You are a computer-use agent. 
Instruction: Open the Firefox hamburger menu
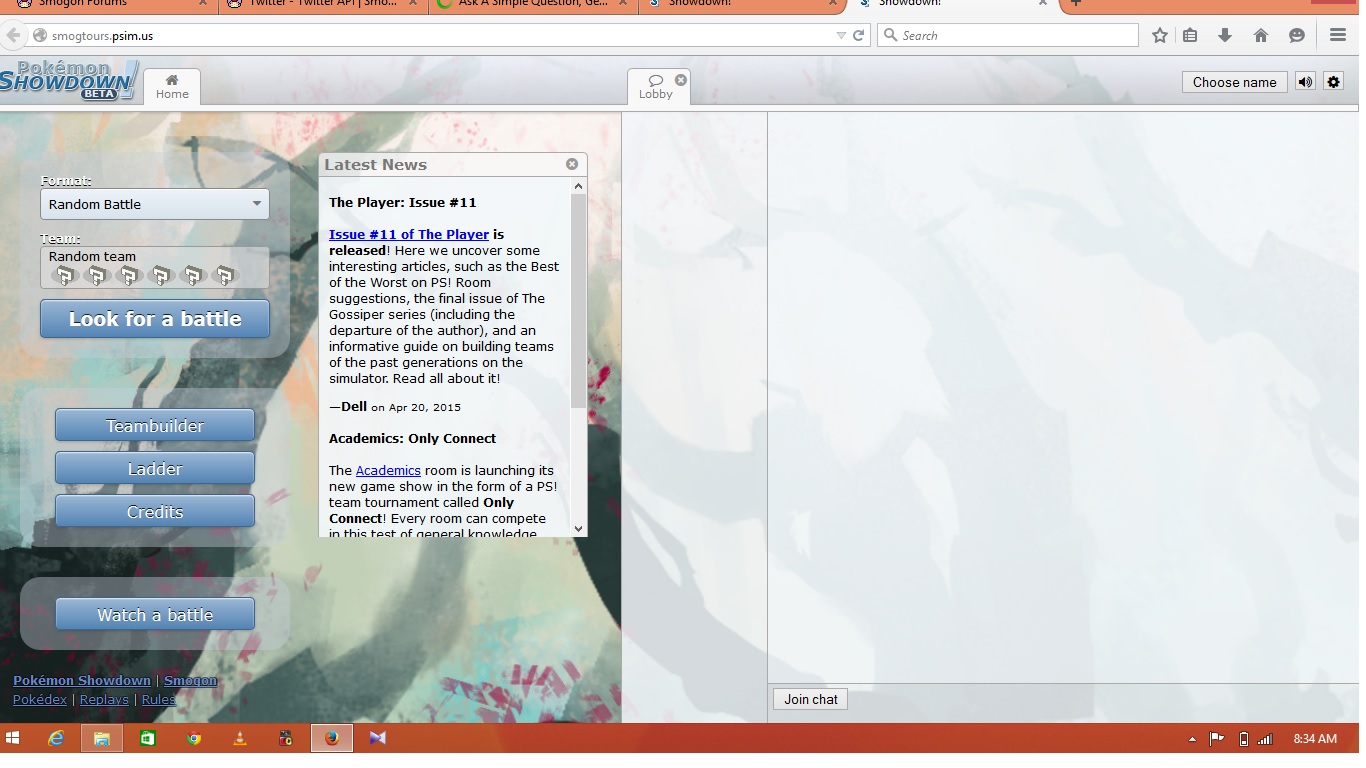[x=1338, y=35]
